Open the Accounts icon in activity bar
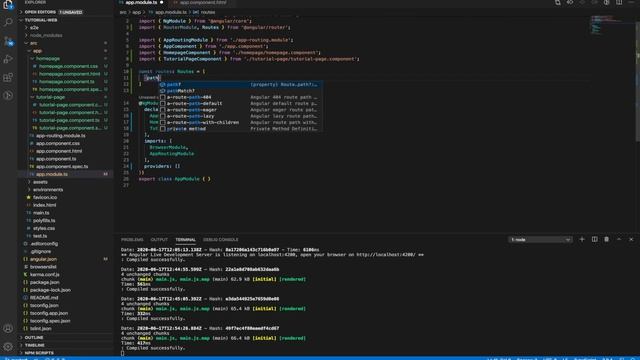 click(x=8, y=329)
